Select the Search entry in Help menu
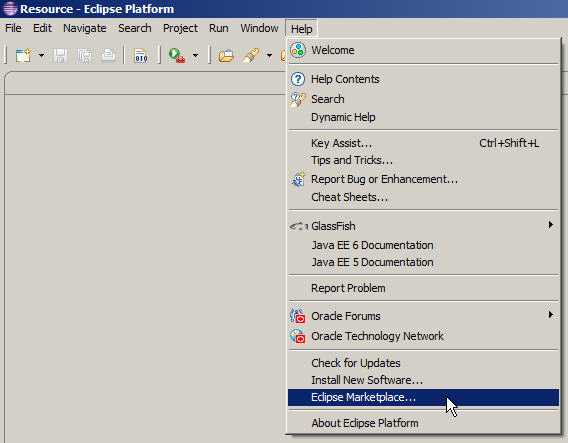Image resolution: width=568 pixels, height=443 pixels. (x=423, y=99)
